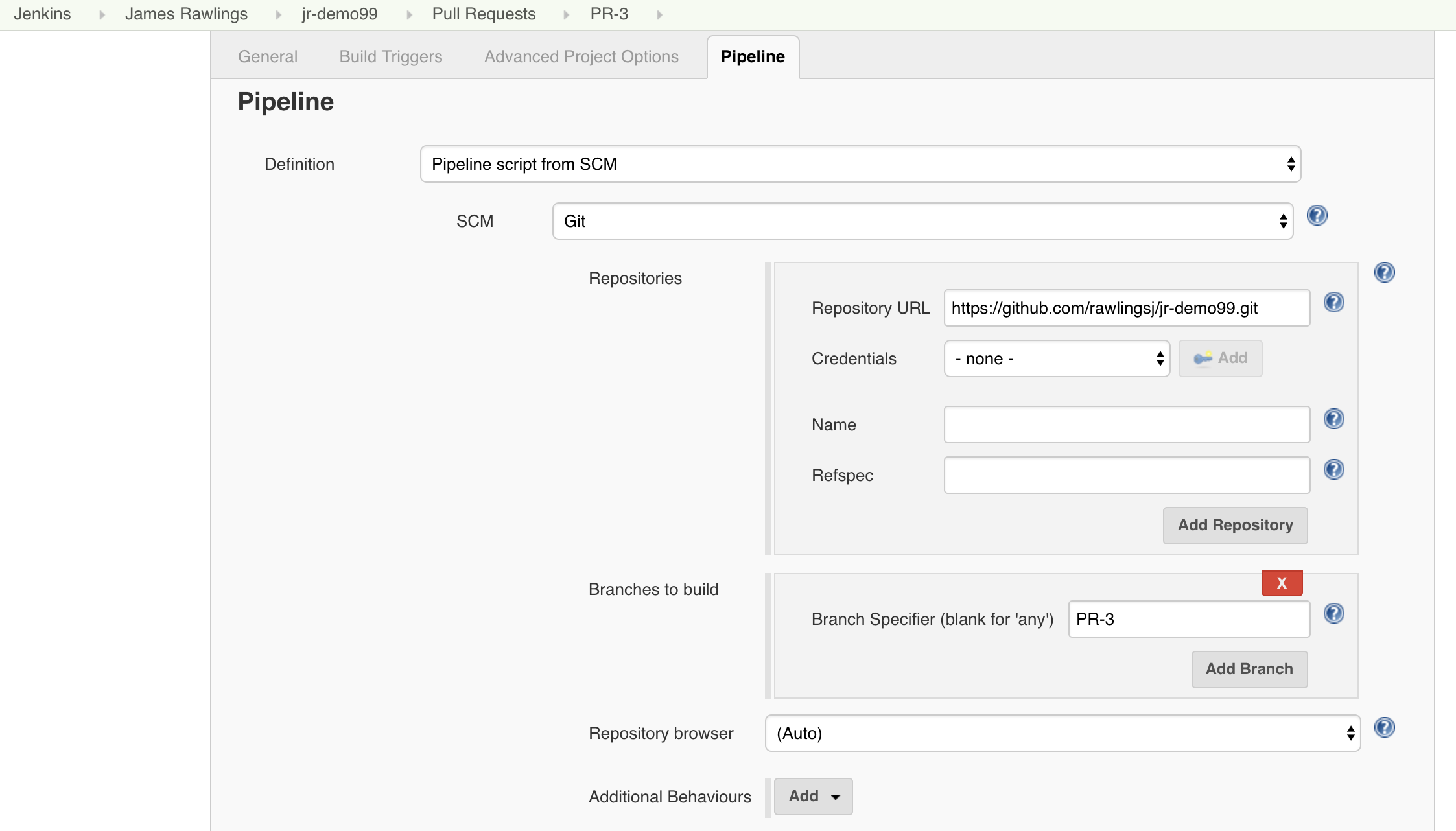Open the Branch Specifier help icon
The image size is (1456, 831).
pyautogui.click(x=1335, y=613)
